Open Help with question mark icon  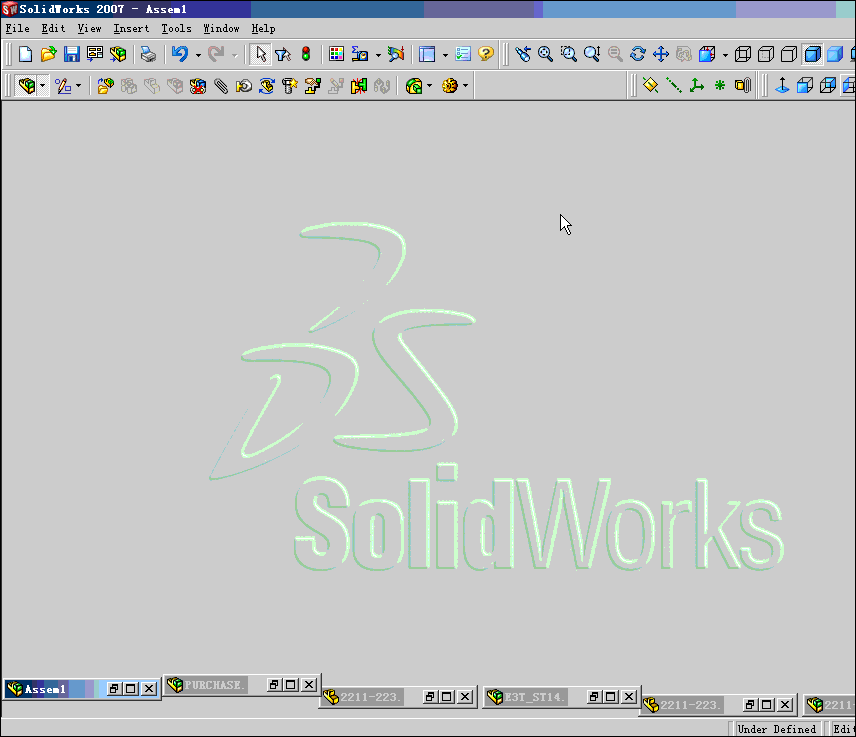pos(485,54)
